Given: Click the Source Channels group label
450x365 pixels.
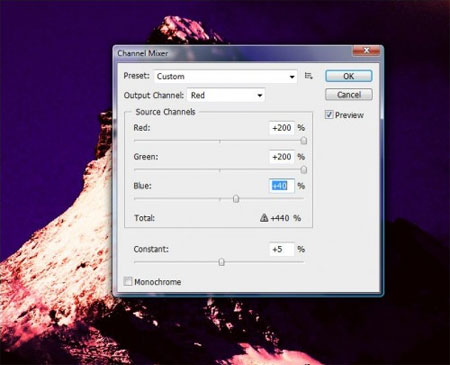Looking at the screenshot, I should [165, 112].
